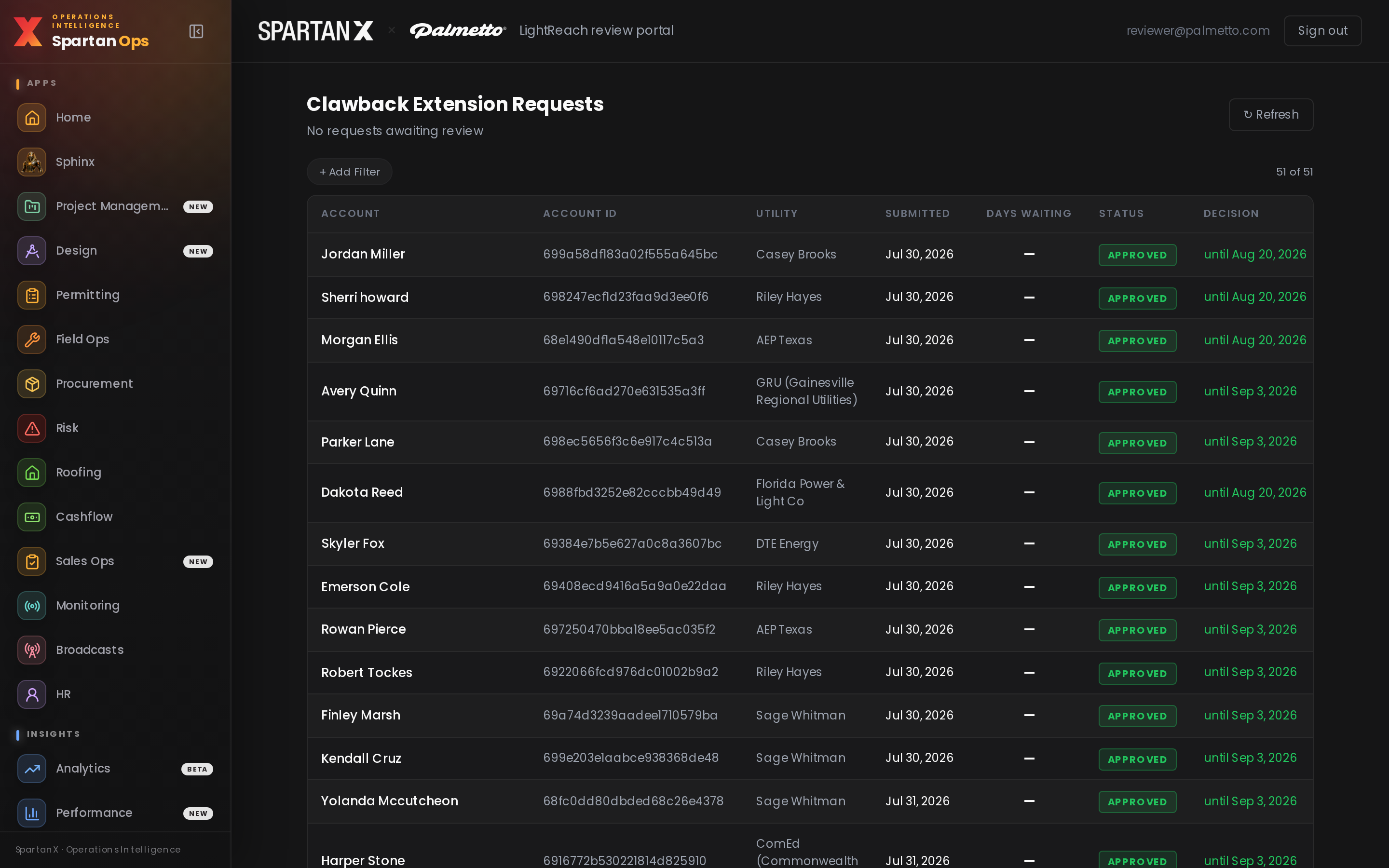Image resolution: width=1389 pixels, height=868 pixels.
Task: Click Morgan Ellis account name
Action: tap(359, 340)
